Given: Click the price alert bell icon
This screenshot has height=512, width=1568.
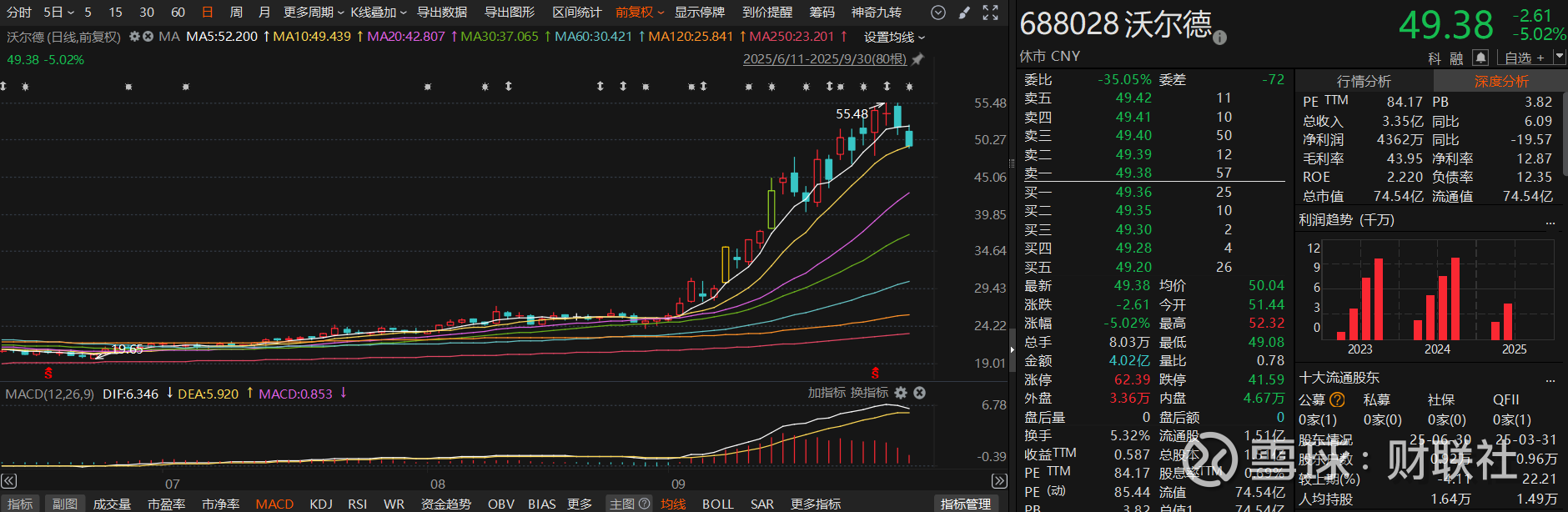Looking at the screenshot, I should (1480, 58).
